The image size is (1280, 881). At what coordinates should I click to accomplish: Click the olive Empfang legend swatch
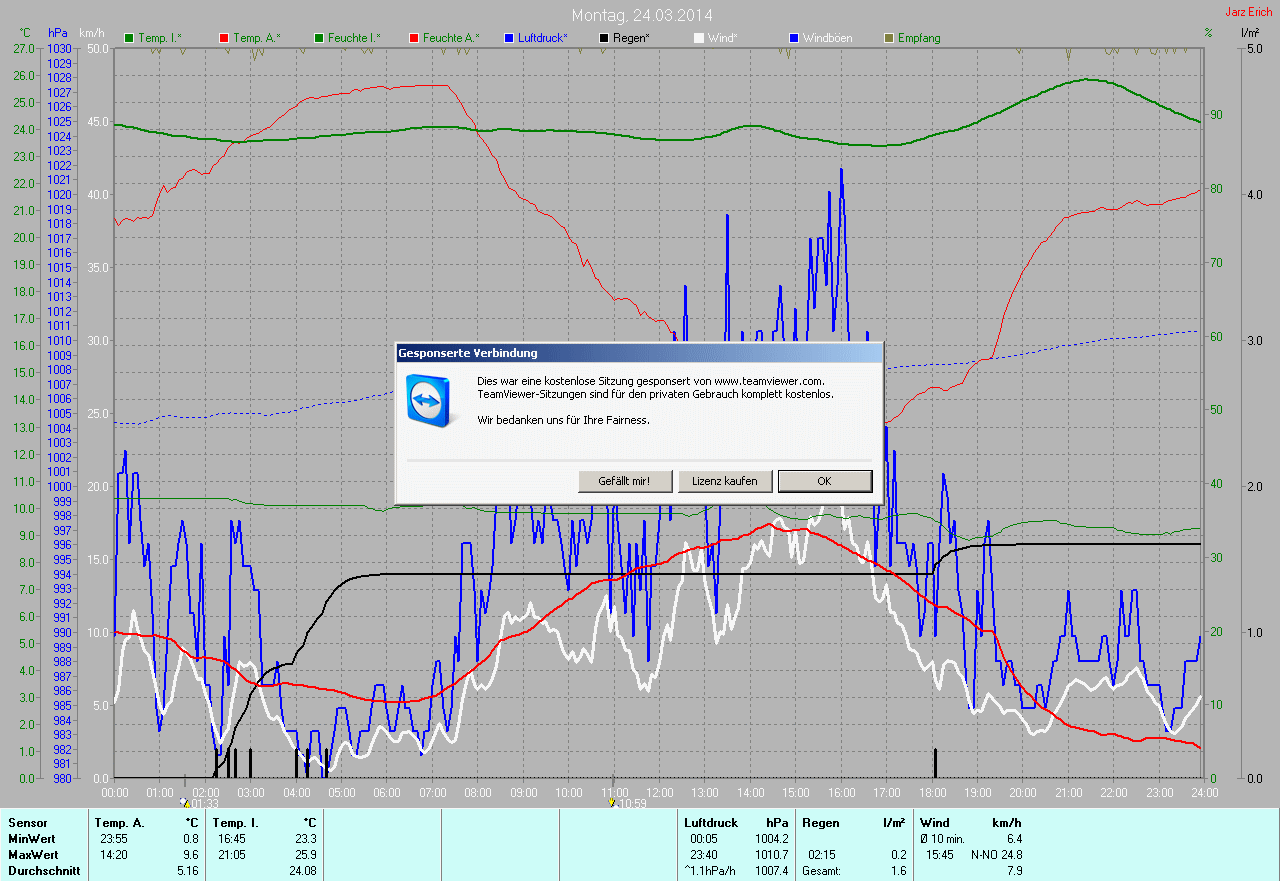coord(889,38)
